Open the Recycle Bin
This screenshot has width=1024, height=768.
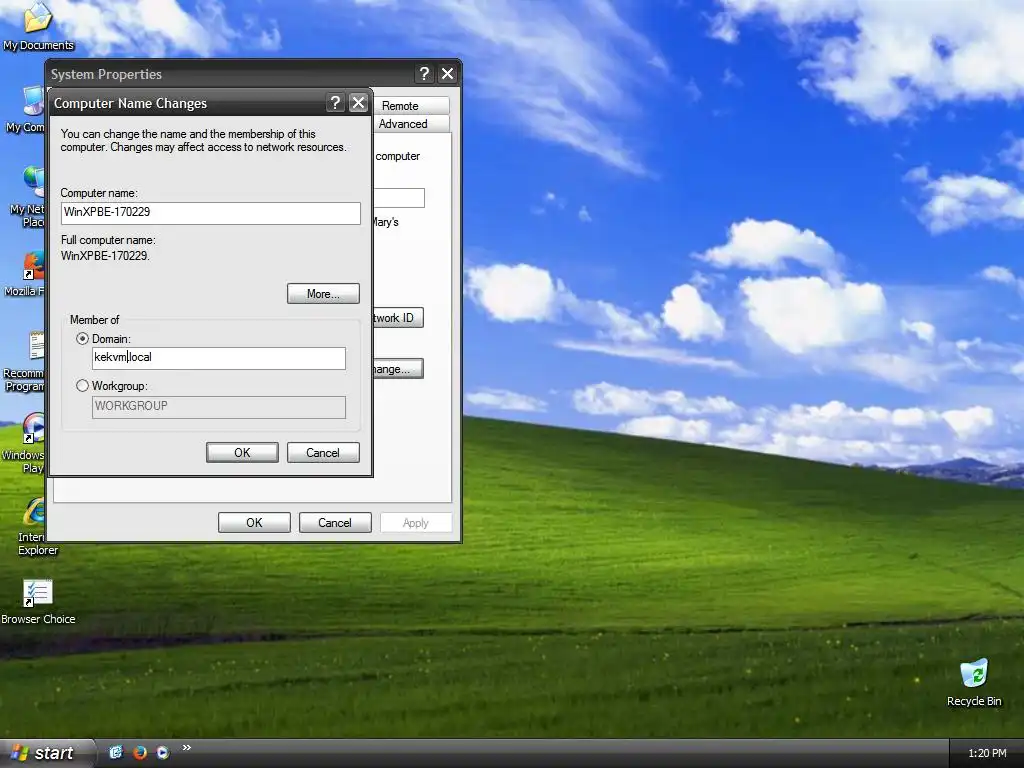(x=974, y=682)
